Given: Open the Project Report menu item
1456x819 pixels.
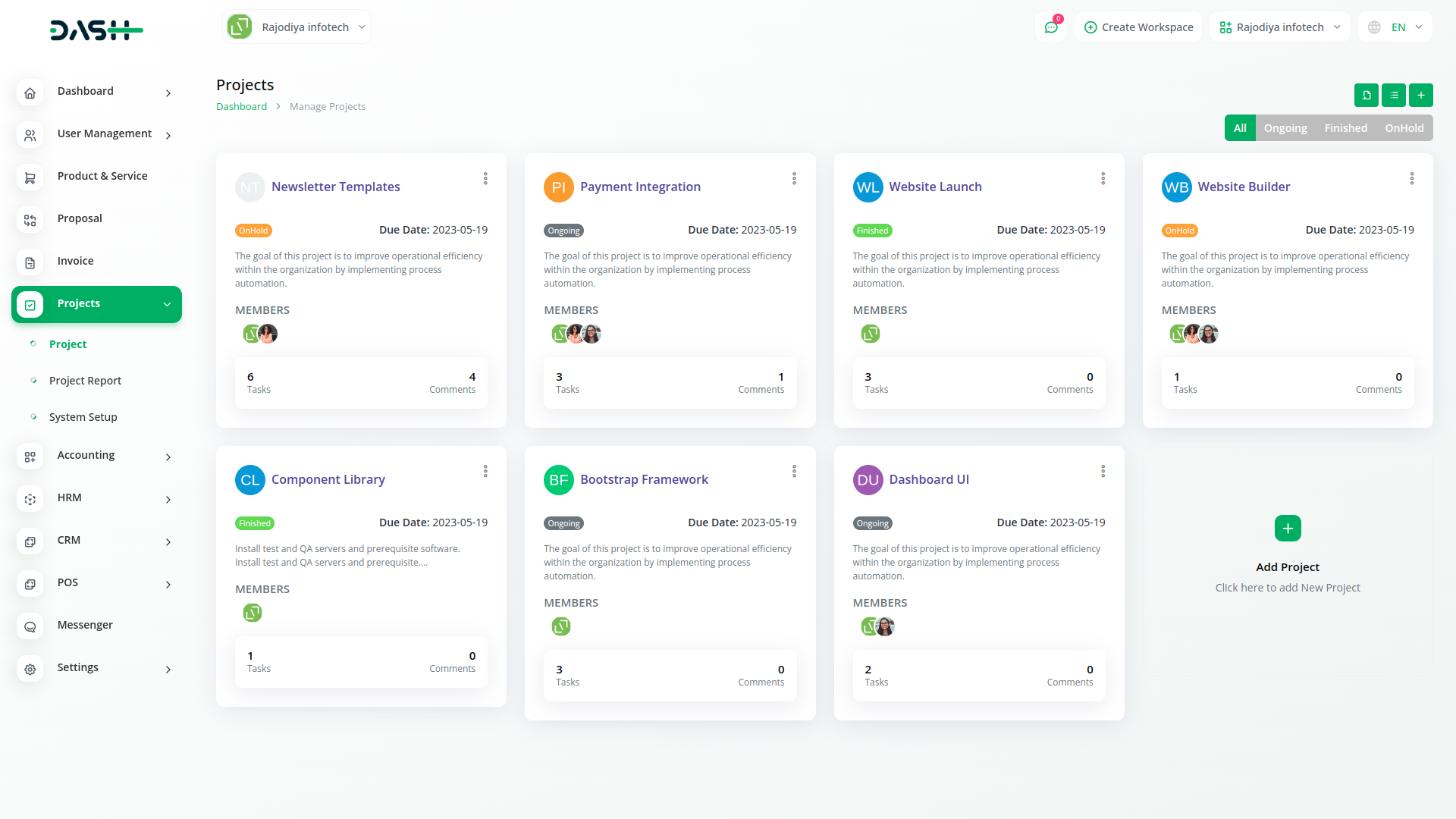Looking at the screenshot, I should tap(85, 380).
